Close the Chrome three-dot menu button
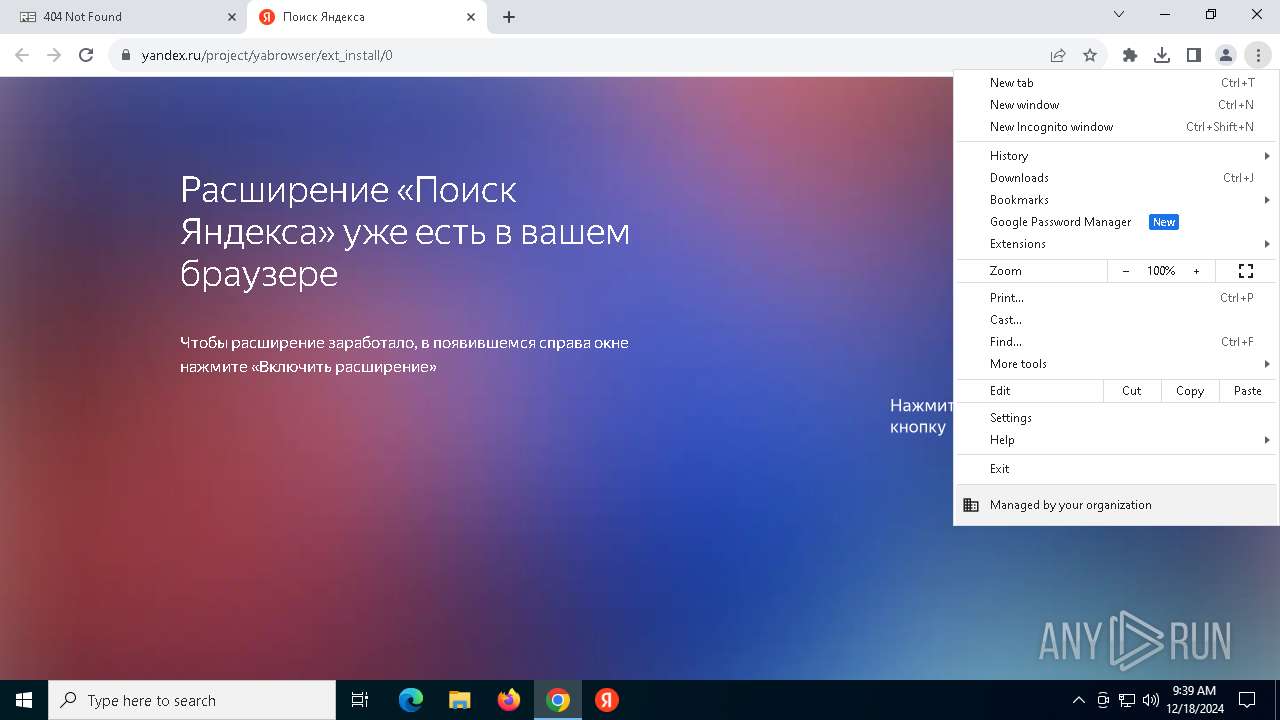This screenshot has height=720, width=1280. tap(1258, 55)
